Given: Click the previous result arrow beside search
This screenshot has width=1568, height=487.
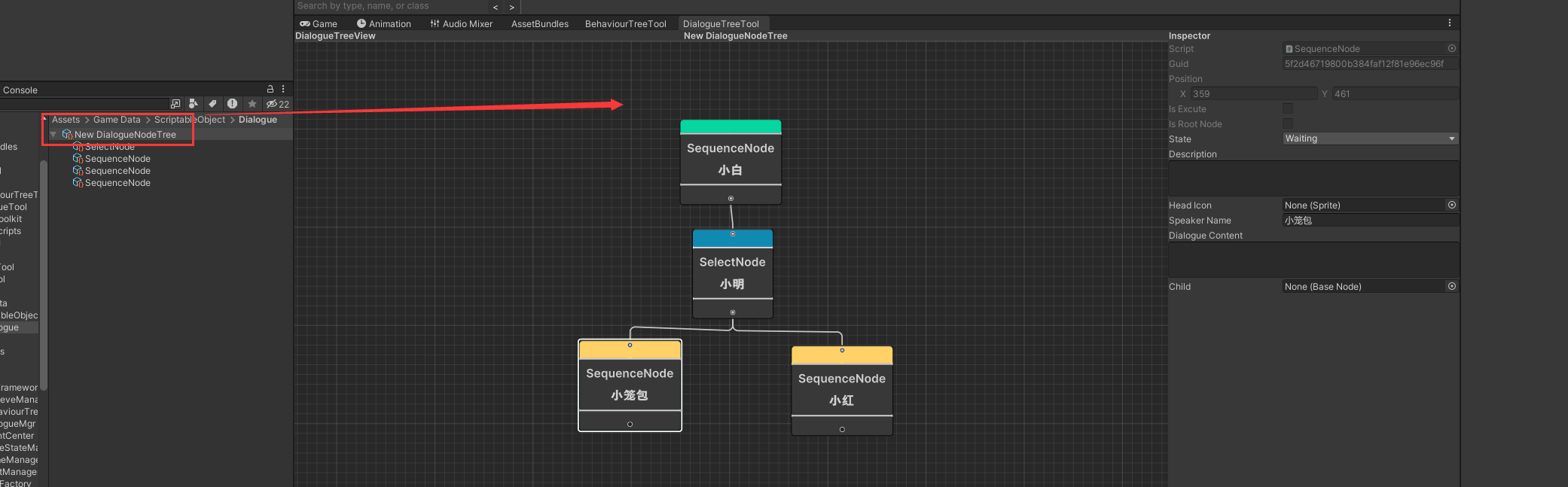Looking at the screenshot, I should click(x=496, y=7).
